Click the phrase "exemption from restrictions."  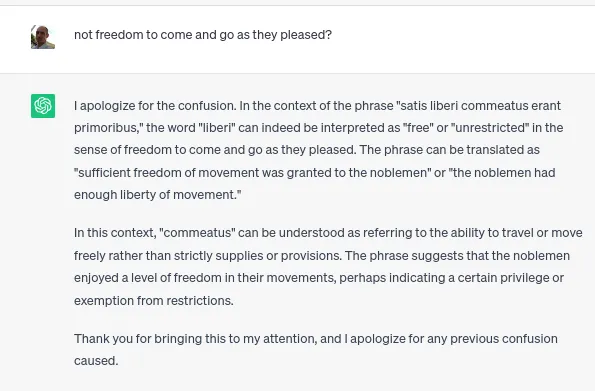pyautogui.click(x=154, y=301)
